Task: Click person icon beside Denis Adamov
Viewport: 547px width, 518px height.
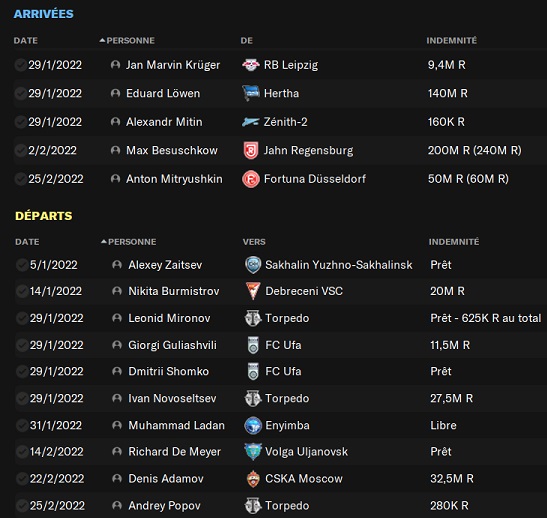Action: pos(117,479)
